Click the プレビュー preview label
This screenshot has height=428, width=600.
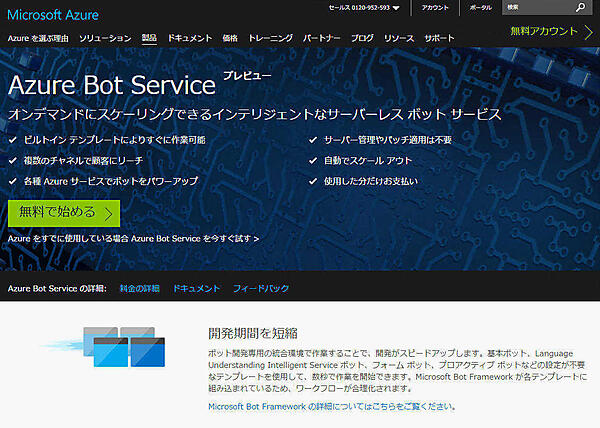pyautogui.click(x=247, y=76)
